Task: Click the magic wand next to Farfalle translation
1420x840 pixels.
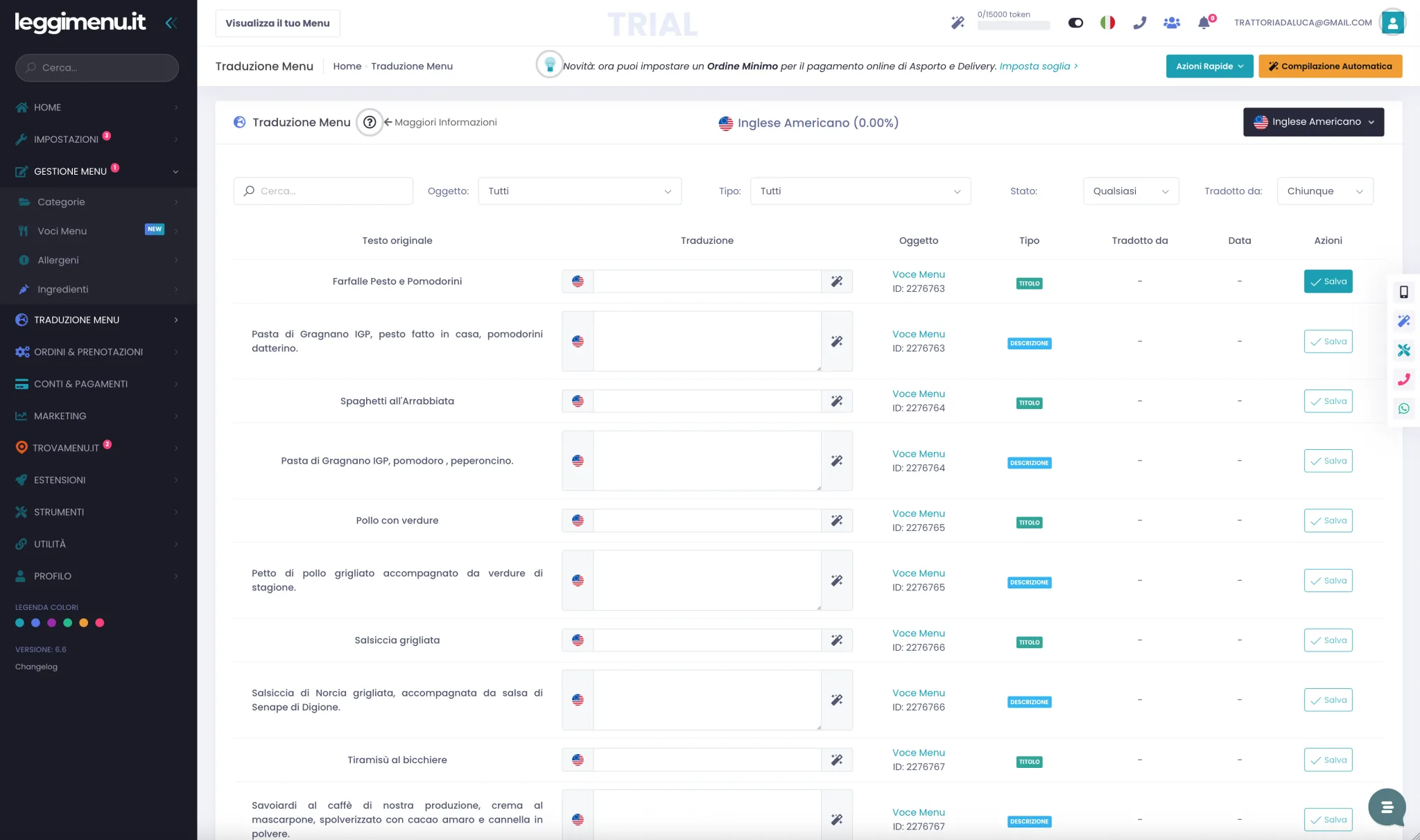Action: click(x=837, y=281)
